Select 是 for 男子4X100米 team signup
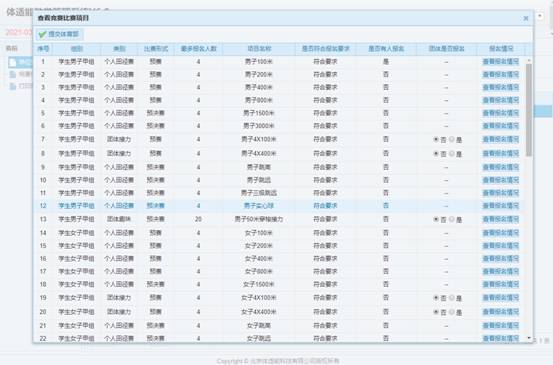The width and height of the screenshot is (553, 365). [x=452, y=139]
